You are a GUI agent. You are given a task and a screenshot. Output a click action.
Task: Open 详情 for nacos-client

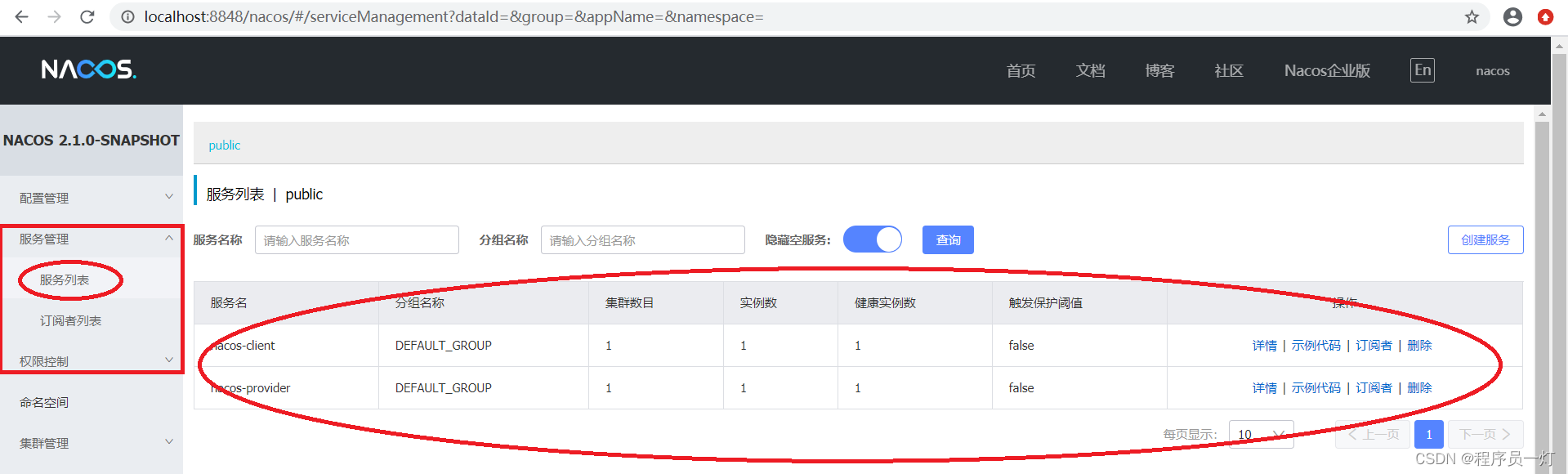coord(1264,345)
